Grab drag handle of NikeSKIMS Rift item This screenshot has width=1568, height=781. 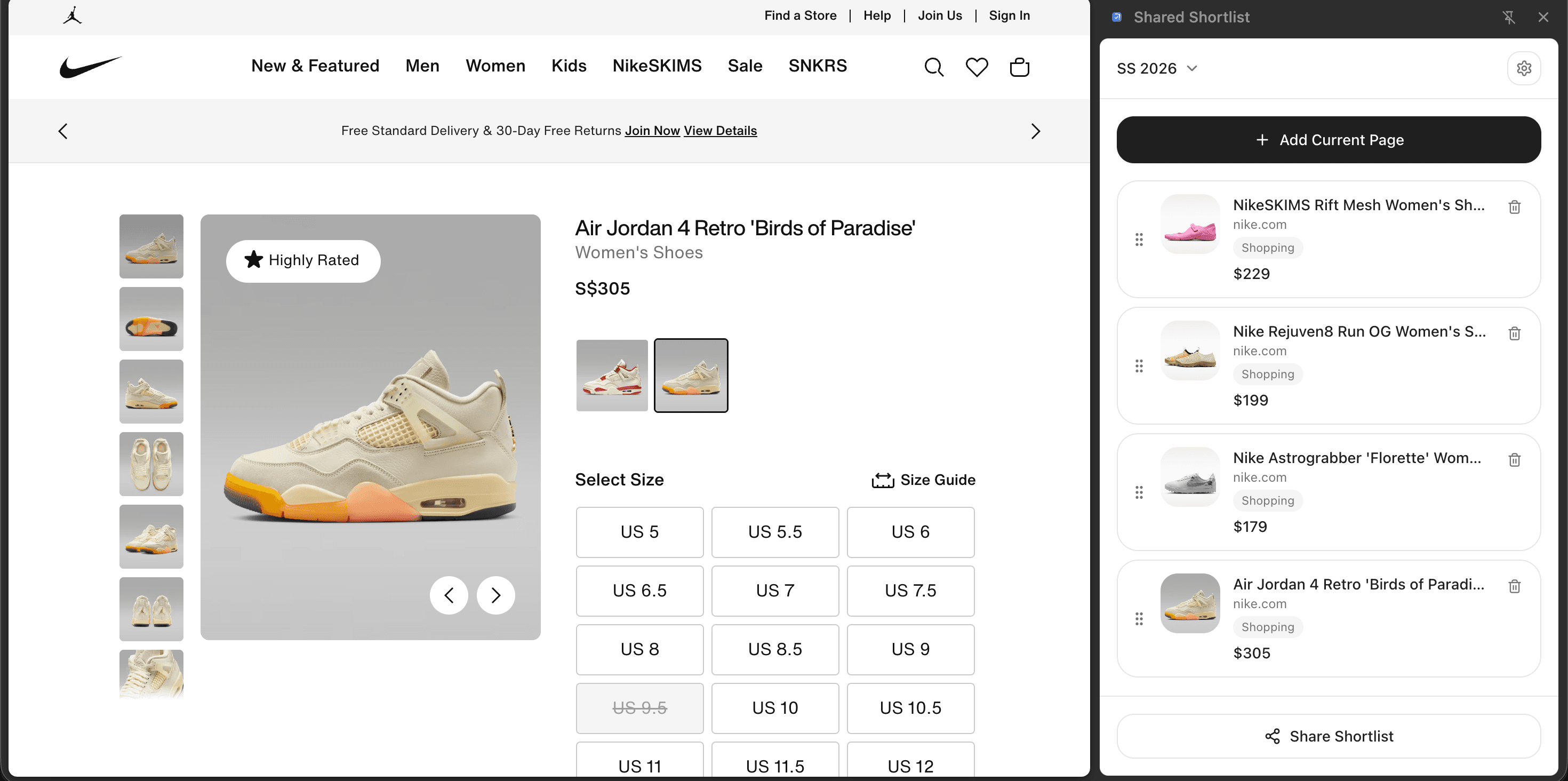tap(1139, 239)
